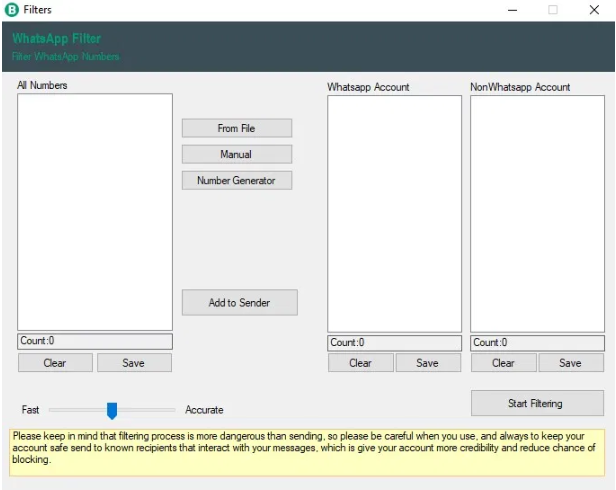This screenshot has width=616, height=490.
Task: Click the 'Whatsapp Account' label
Action: tap(368, 87)
